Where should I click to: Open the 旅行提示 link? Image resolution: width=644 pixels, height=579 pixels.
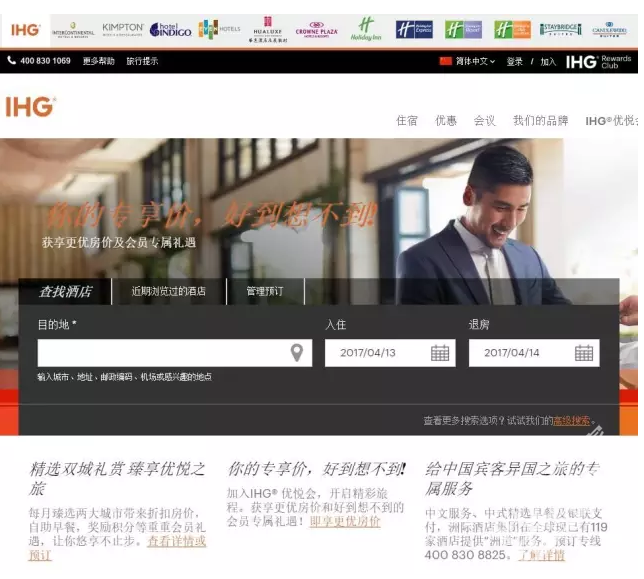click(142, 61)
